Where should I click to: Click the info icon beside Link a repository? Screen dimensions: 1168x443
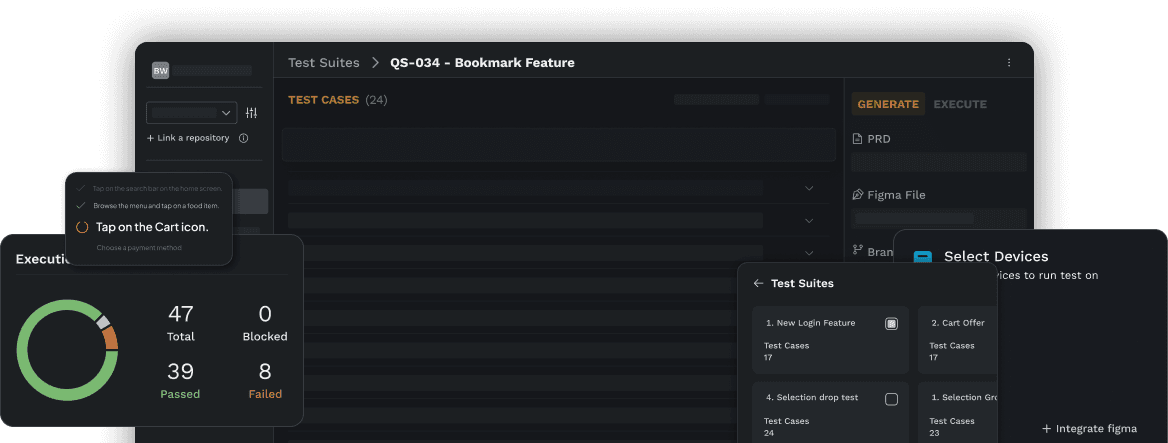click(244, 138)
